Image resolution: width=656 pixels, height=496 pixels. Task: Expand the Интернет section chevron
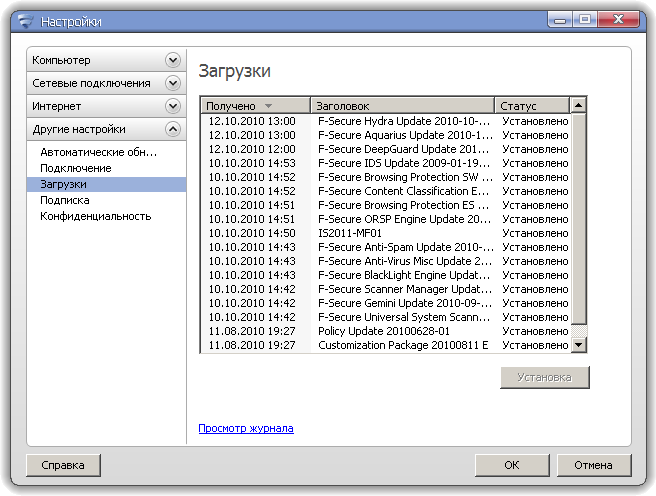(x=172, y=106)
